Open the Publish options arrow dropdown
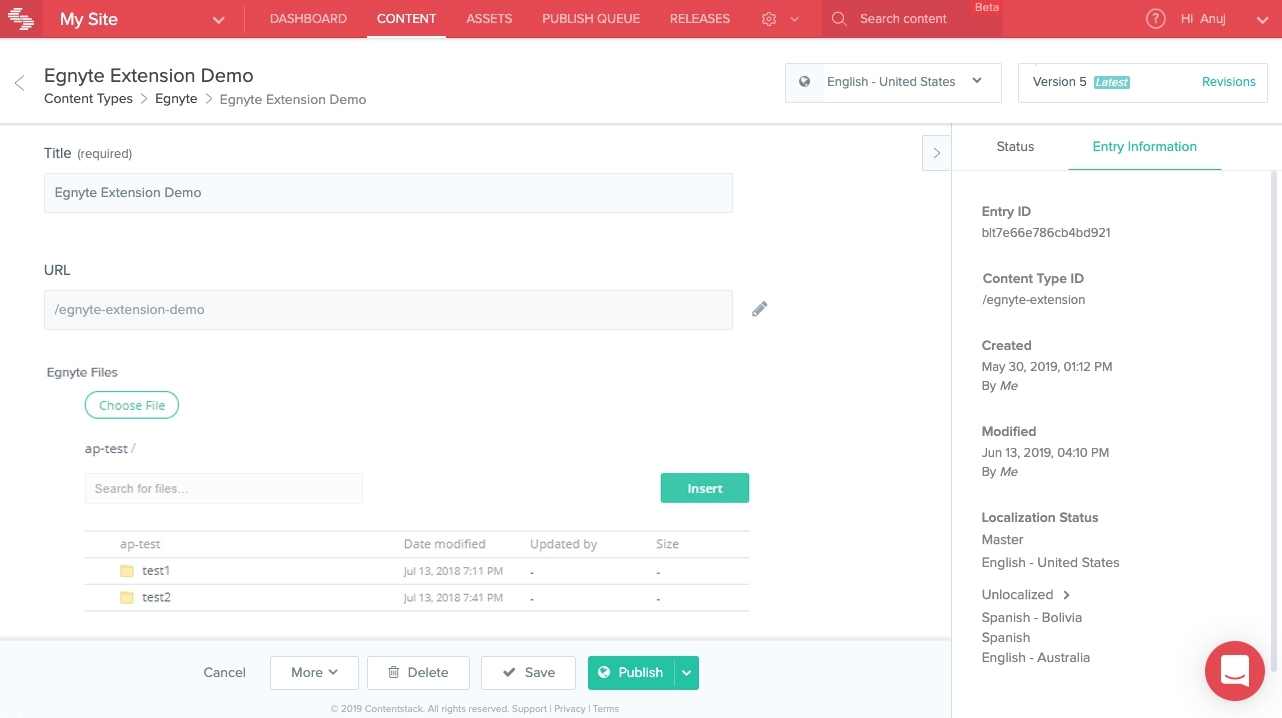The width and height of the screenshot is (1282, 718). pyautogui.click(x=687, y=673)
